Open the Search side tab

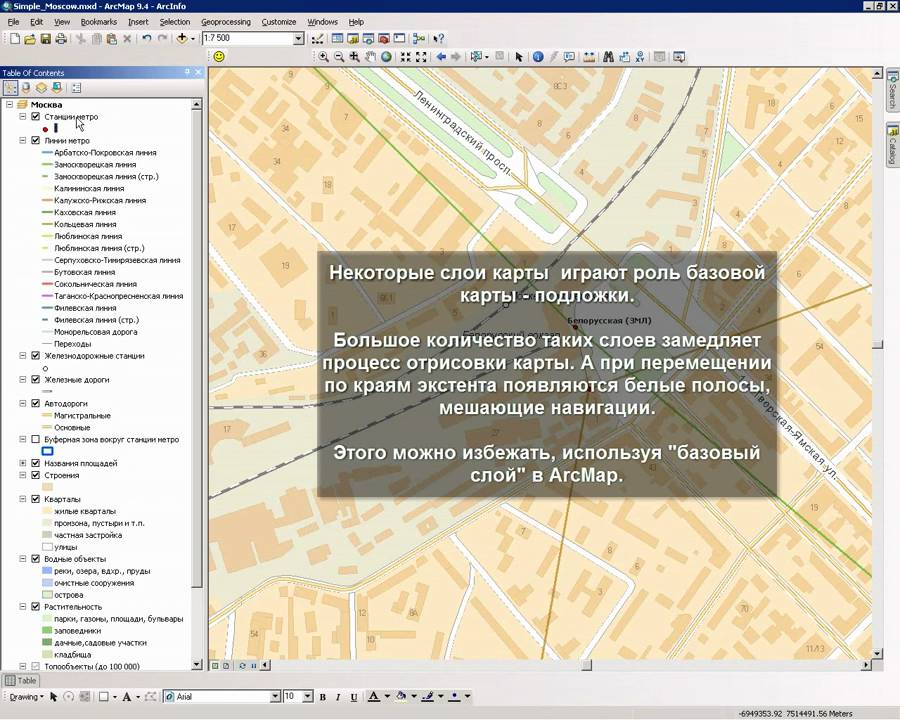893,91
